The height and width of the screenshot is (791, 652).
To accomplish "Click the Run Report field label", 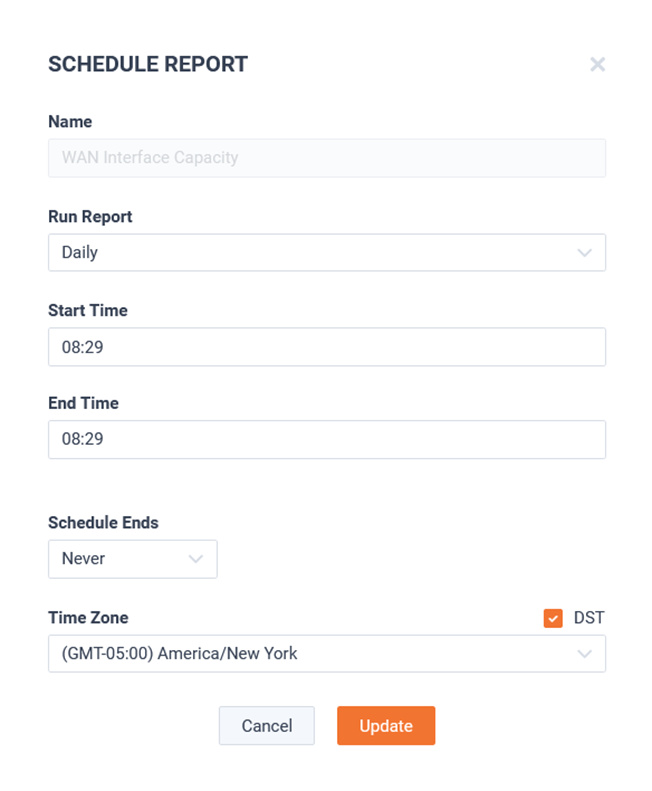I will point(90,216).
